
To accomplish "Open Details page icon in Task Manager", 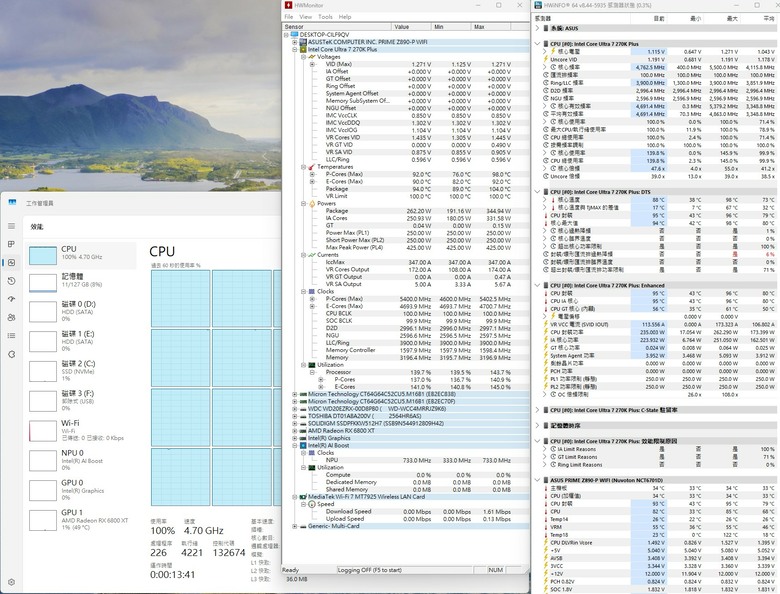I will coord(11,336).
